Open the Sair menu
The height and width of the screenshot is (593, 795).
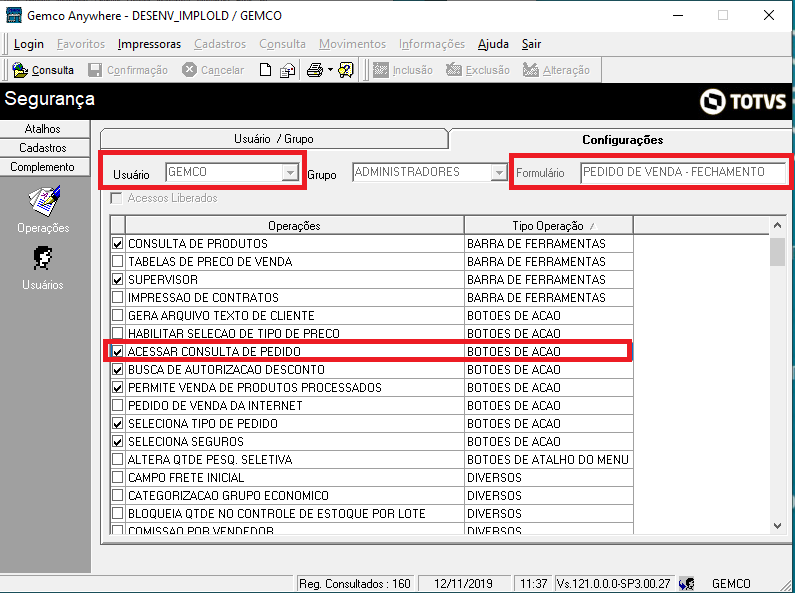(531, 44)
